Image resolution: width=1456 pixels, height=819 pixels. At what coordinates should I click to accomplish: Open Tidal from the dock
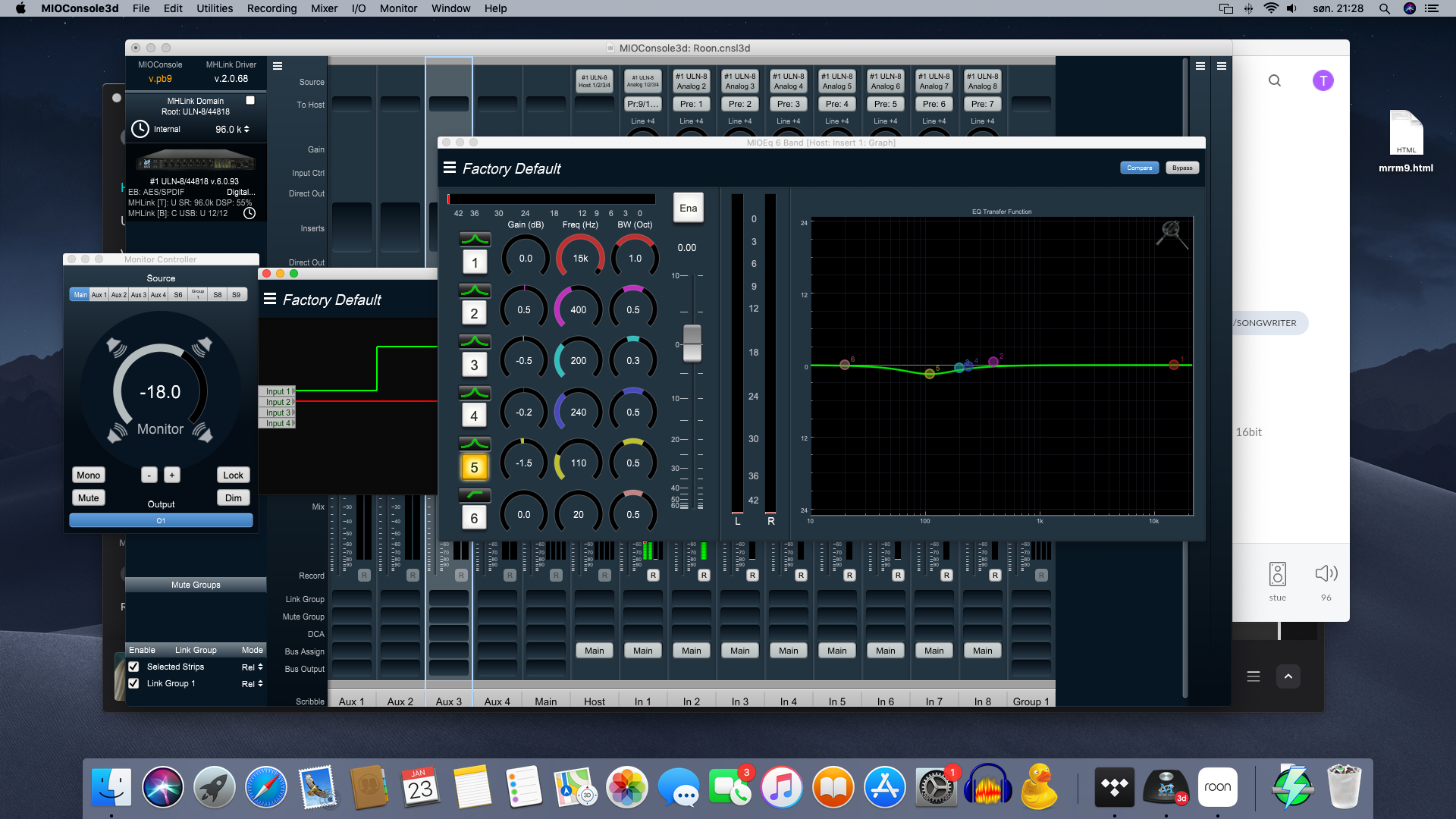(1115, 787)
